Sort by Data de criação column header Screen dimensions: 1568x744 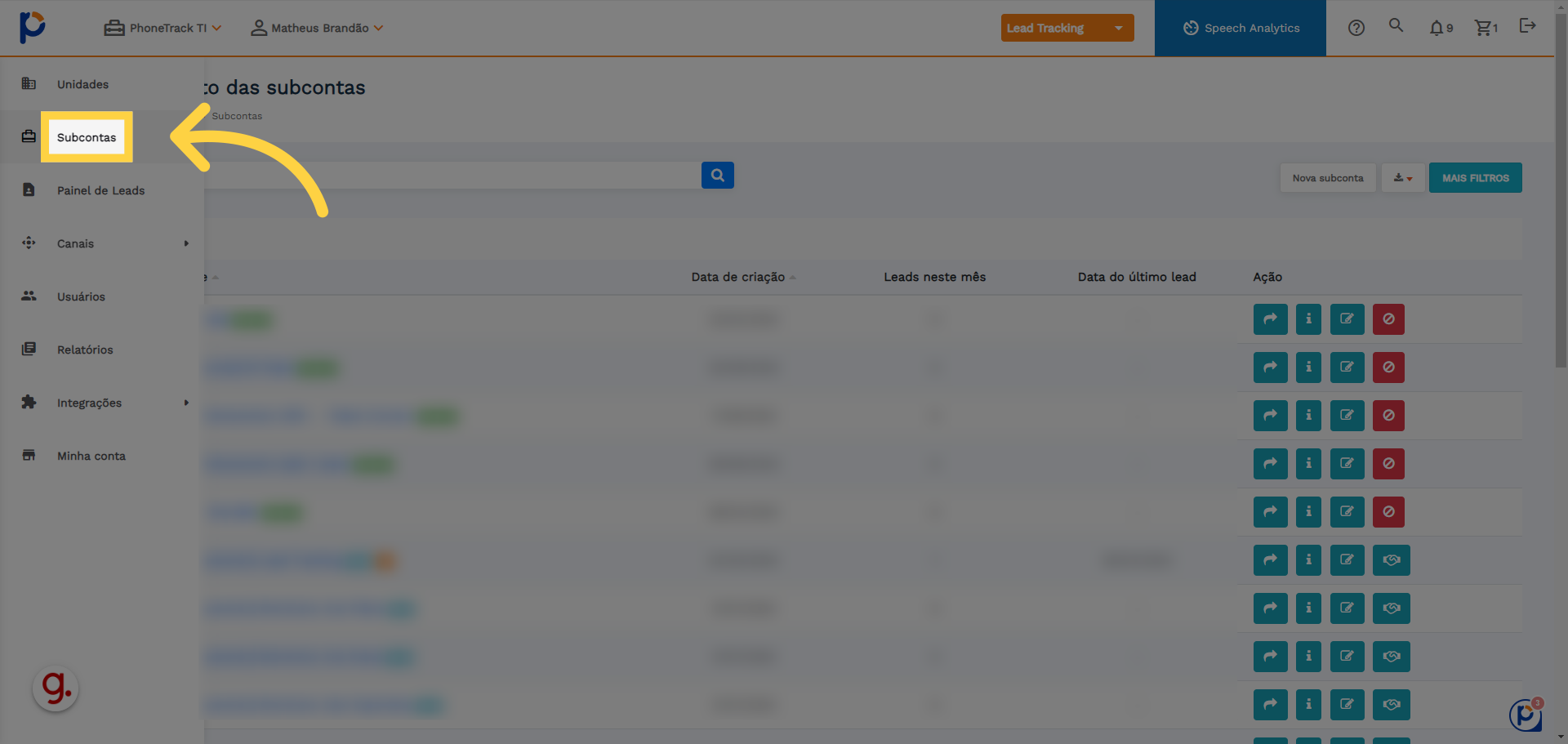pyautogui.click(x=738, y=277)
